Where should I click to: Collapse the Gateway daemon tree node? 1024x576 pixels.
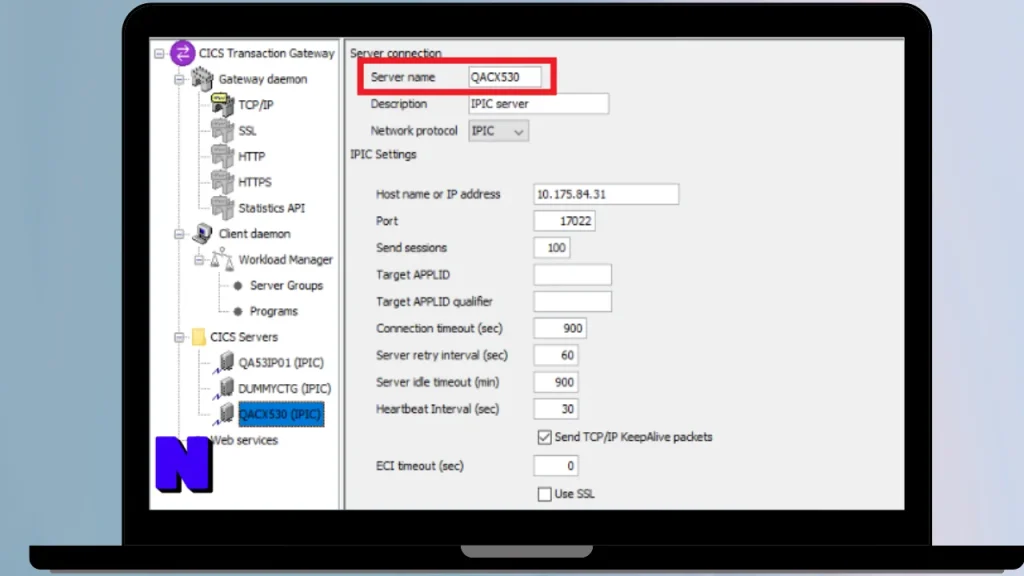pos(179,79)
